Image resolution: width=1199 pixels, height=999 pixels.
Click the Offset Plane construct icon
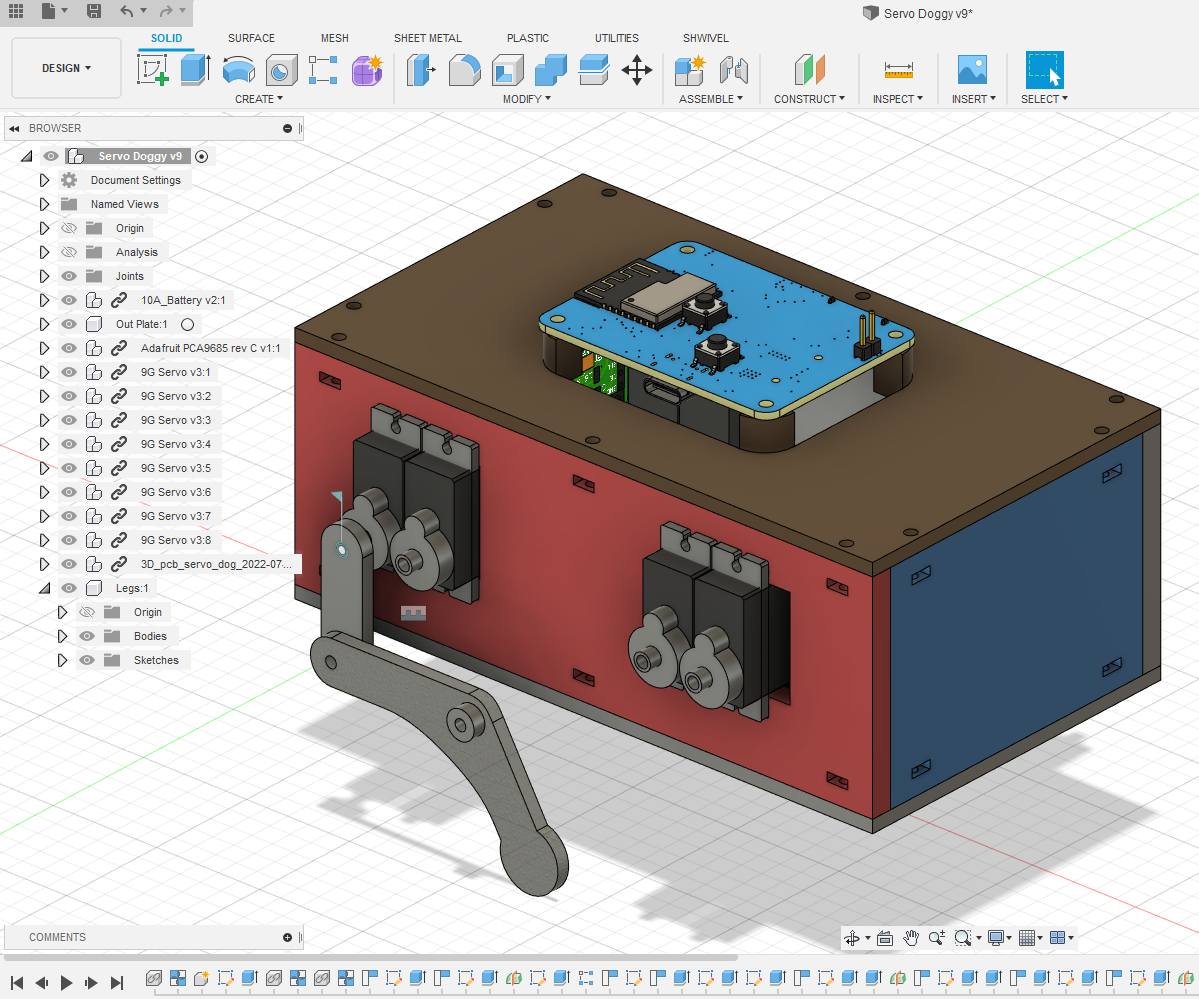pyautogui.click(x=810, y=70)
